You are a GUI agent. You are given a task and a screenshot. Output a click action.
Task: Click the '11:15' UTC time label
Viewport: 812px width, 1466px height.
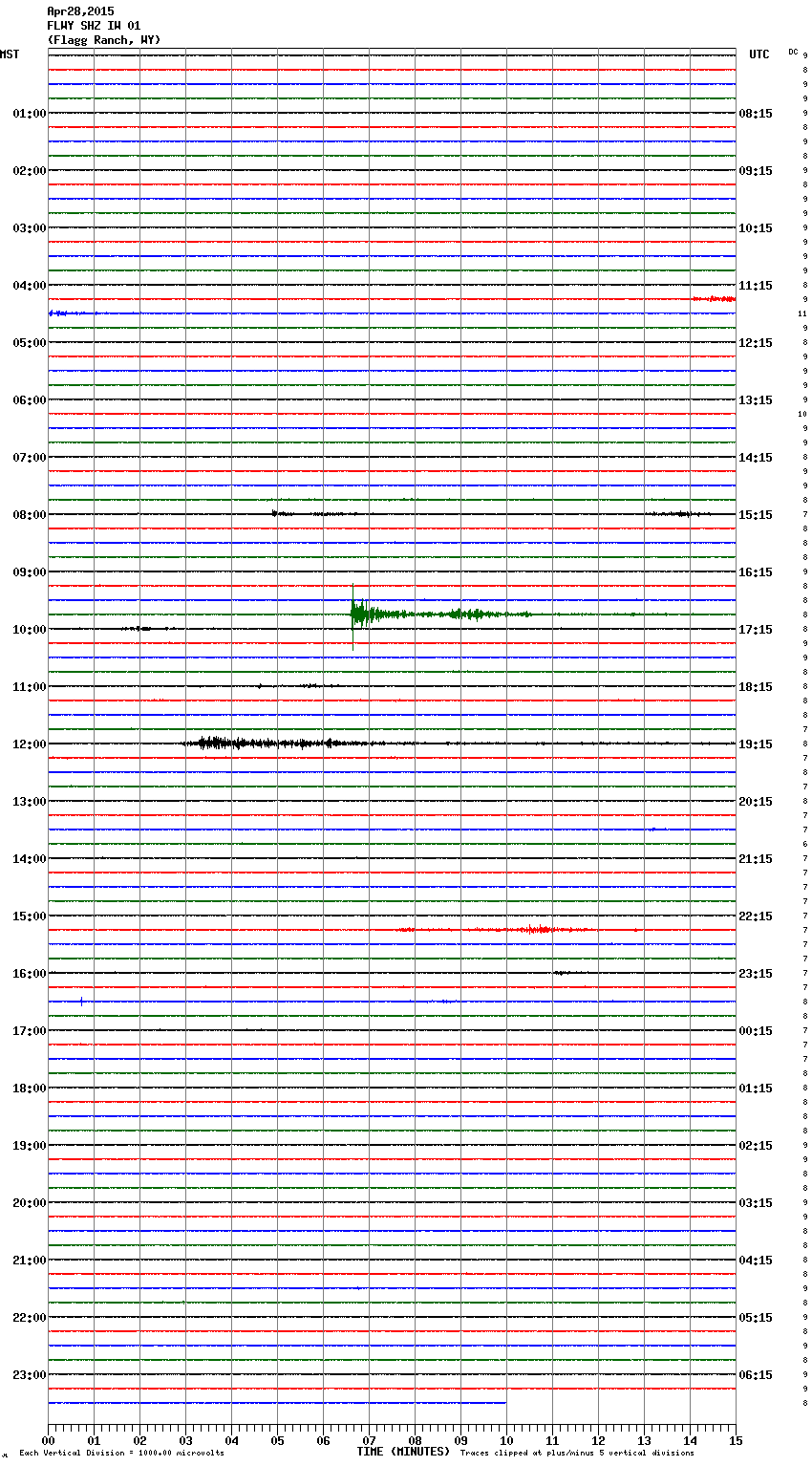756,286
